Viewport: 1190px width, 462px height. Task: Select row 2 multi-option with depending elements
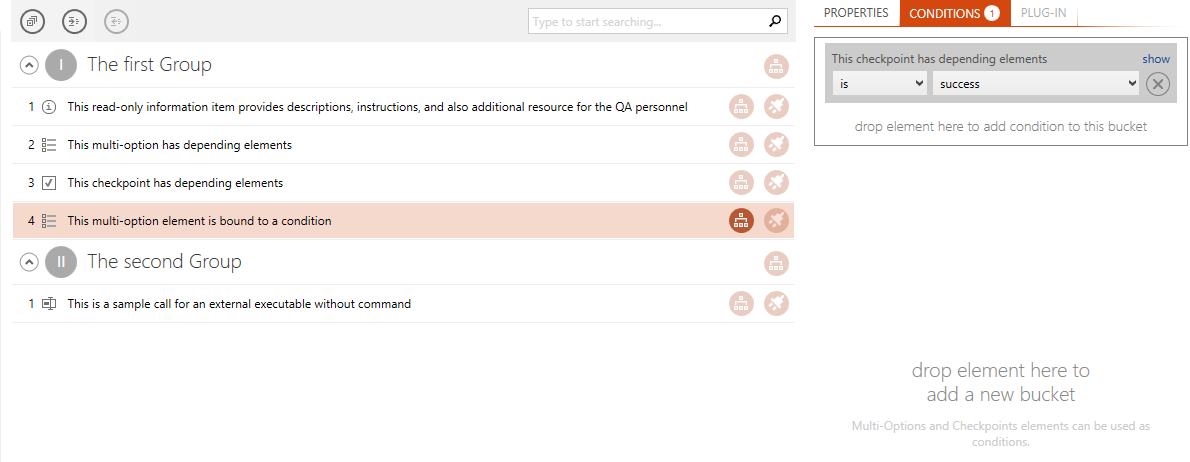click(x=404, y=145)
